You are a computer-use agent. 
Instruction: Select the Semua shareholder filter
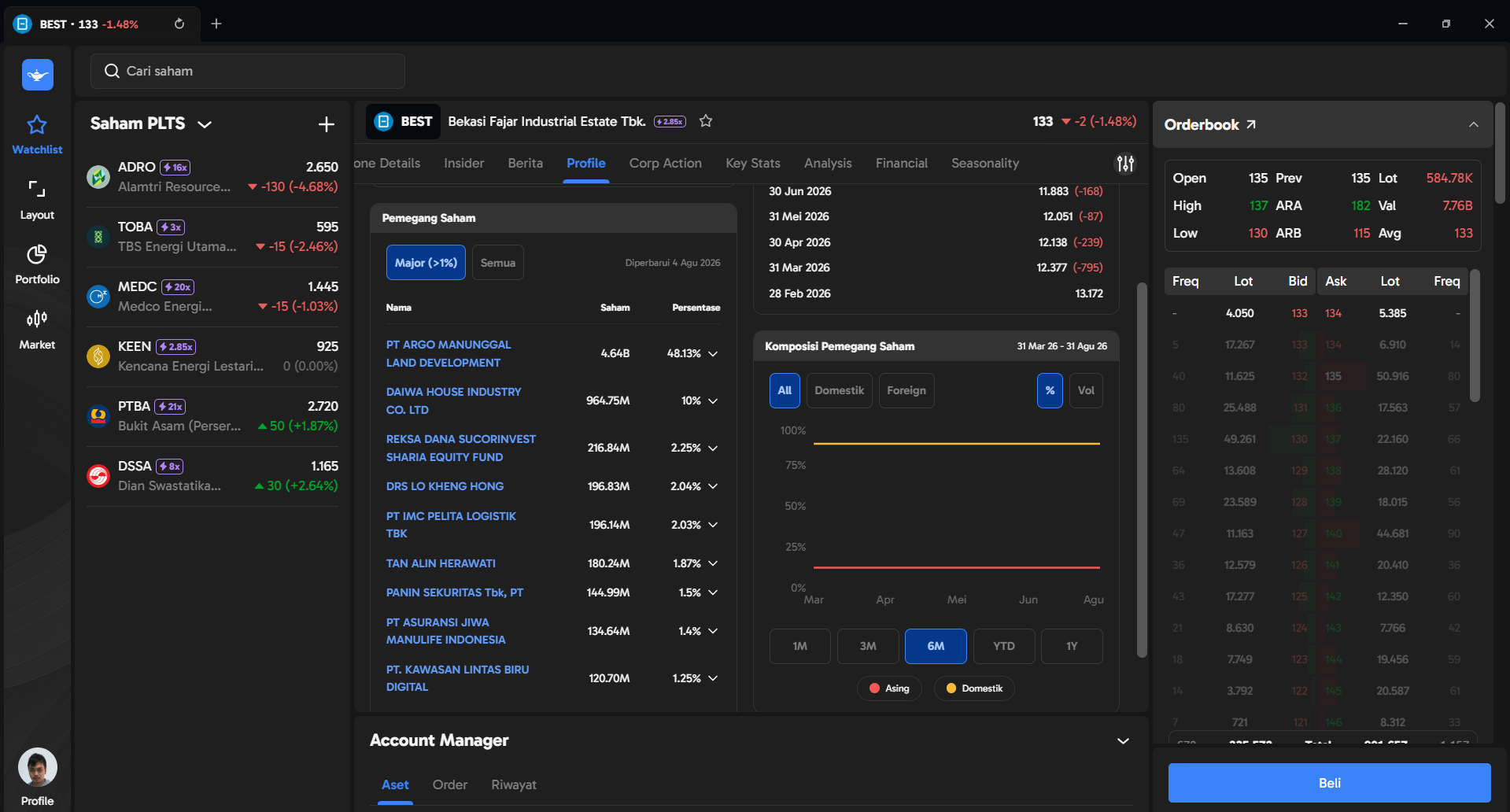[498, 263]
